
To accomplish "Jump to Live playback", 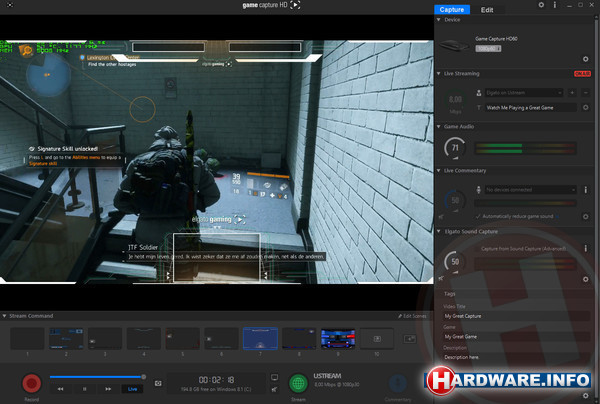I will (x=132, y=389).
